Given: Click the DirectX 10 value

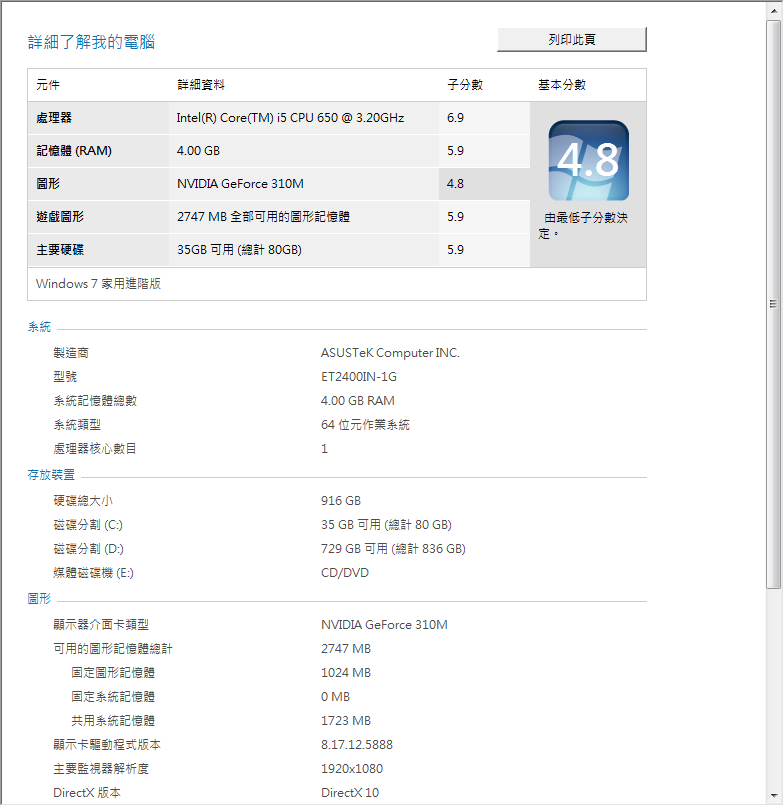Looking at the screenshot, I should click(350, 793).
